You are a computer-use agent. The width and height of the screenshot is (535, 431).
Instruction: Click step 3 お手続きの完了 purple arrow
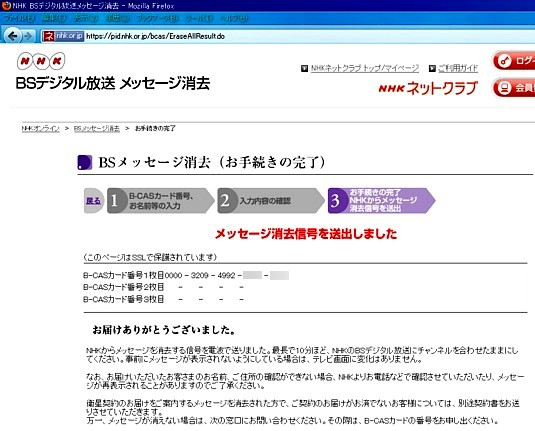coord(381,201)
